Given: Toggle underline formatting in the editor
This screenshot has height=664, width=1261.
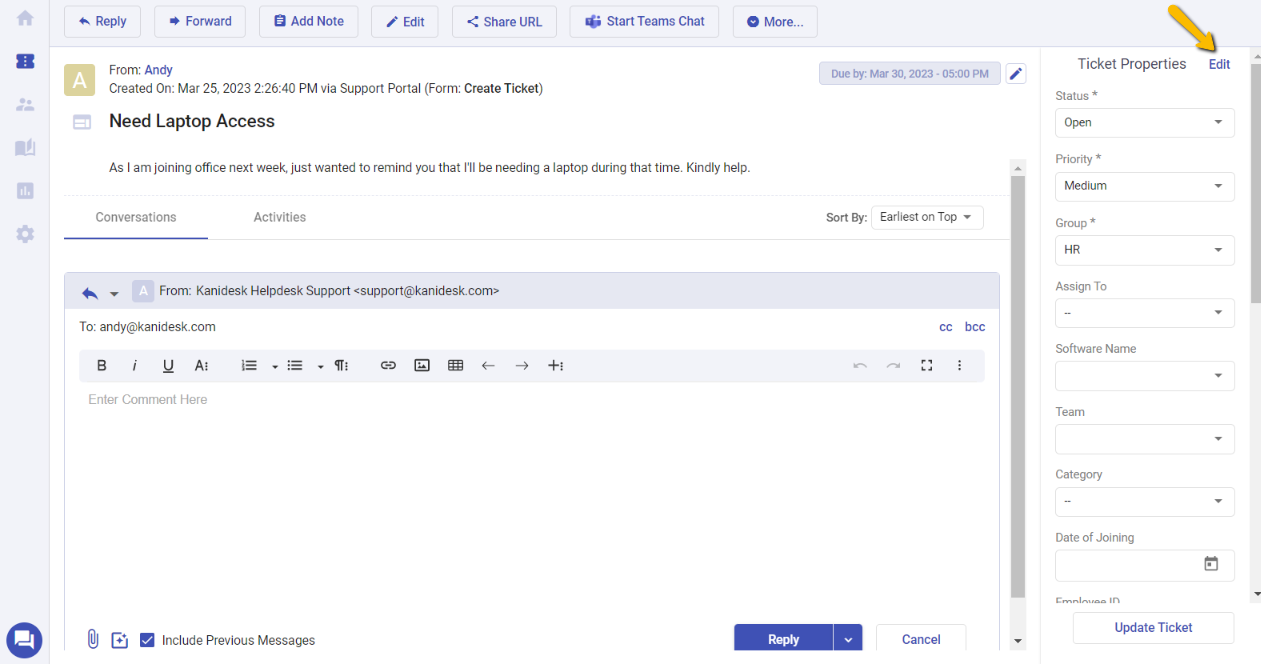Looking at the screenshot, I should click(x=168, y=365).
